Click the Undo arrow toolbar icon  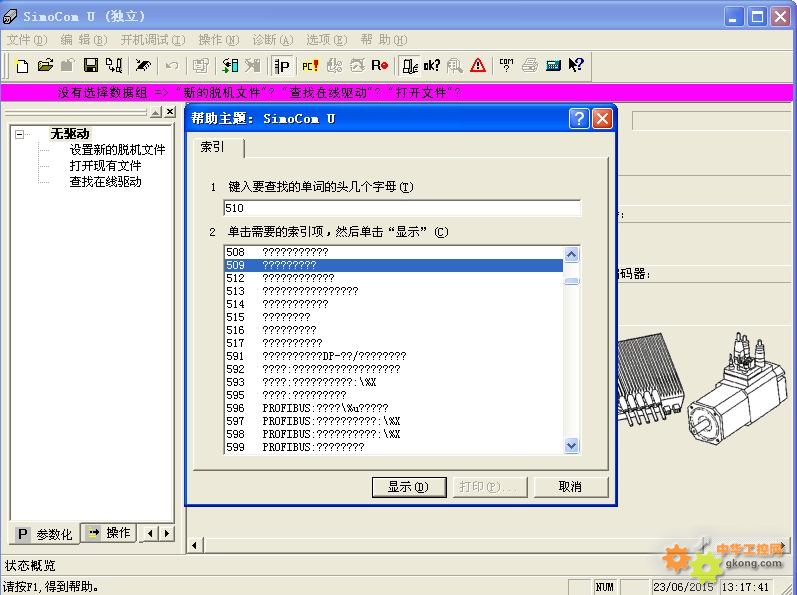[172, 66]
